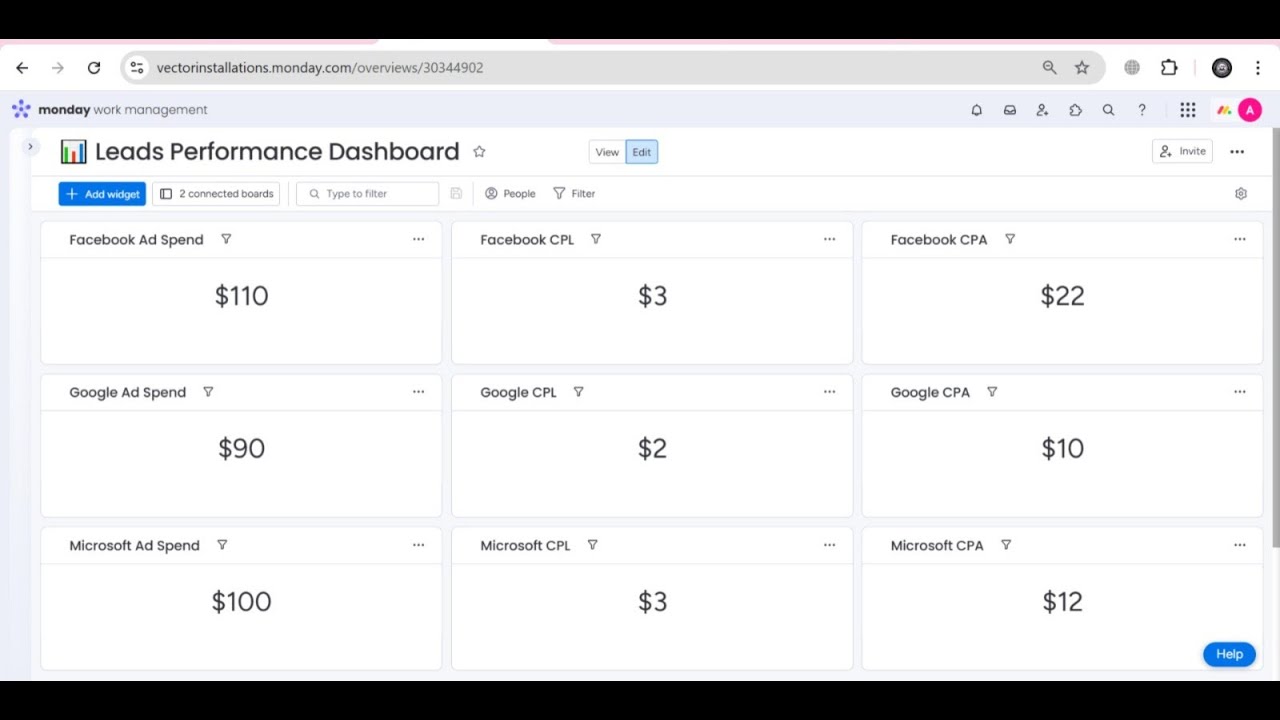Open Facebook CPL widget menu
Screen dimensions: 1280x720
click(x=829, y=239)
